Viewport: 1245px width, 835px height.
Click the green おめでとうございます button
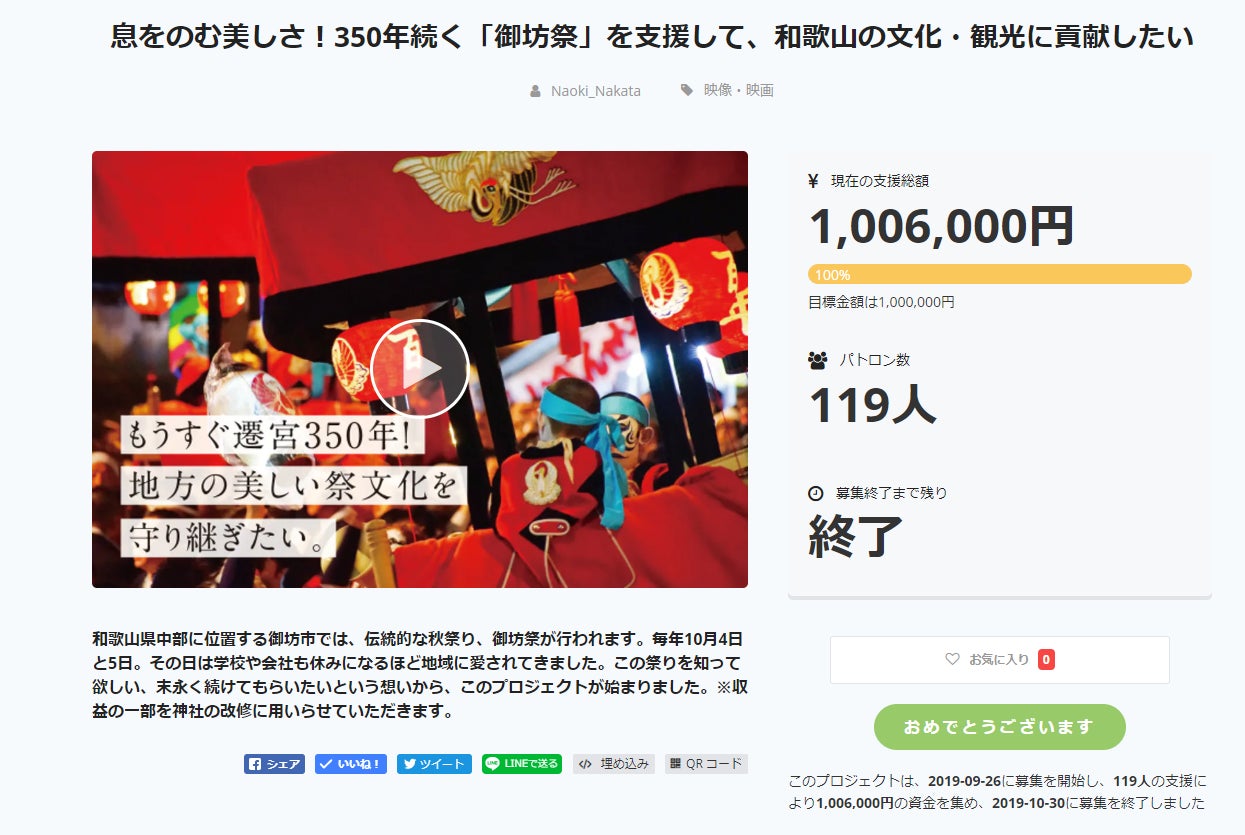point(1000,727)
